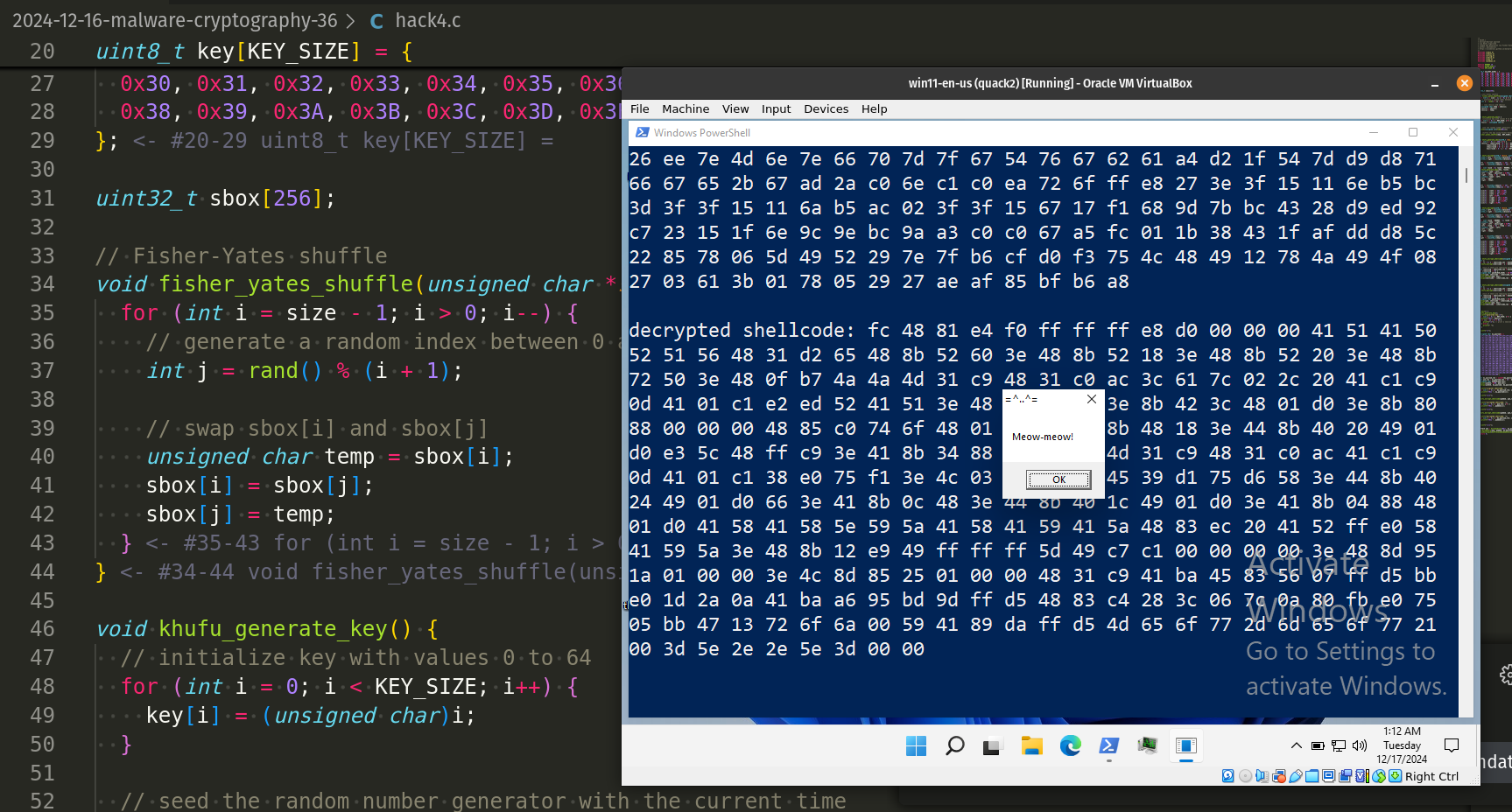This screenshot has width=1512, height=812.
Task: Open the VirtualBox Devices menu
Action: pos(826,108)
